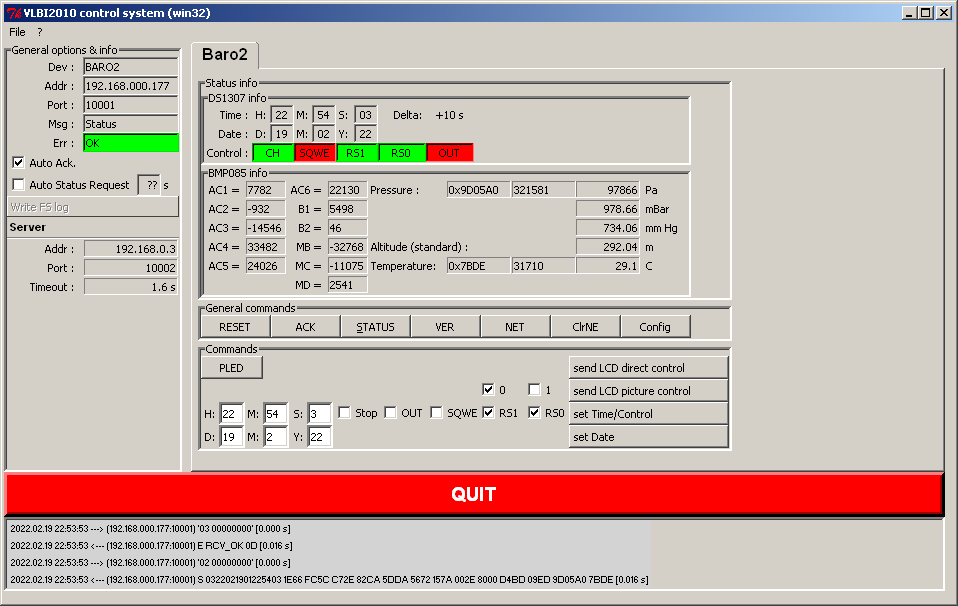Image resolution: width=958 pixels, height=606 pixels.
Task: Toggle the Auto Ack. checkbox
Action: [x=18, y=162]
